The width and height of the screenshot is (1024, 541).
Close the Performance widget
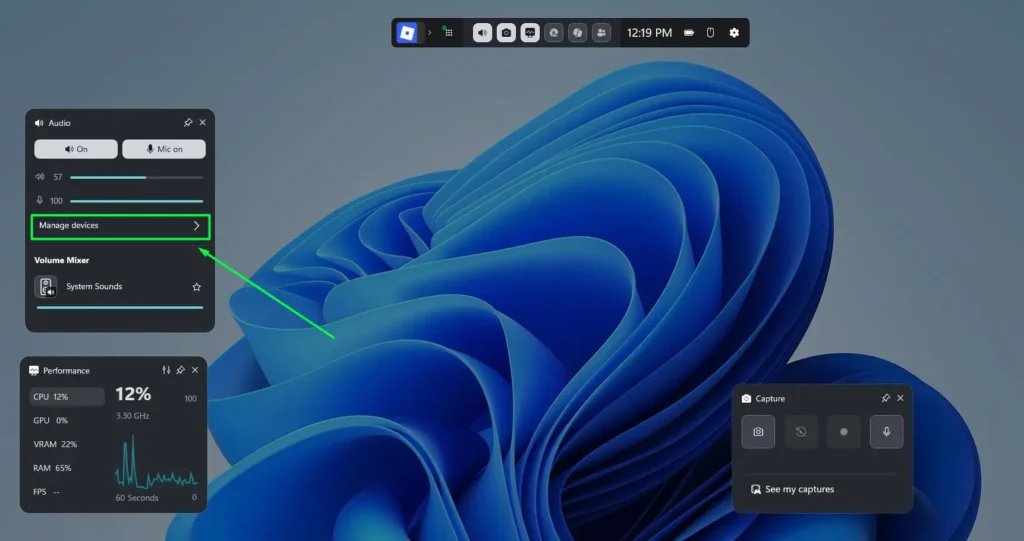(195, 370)
